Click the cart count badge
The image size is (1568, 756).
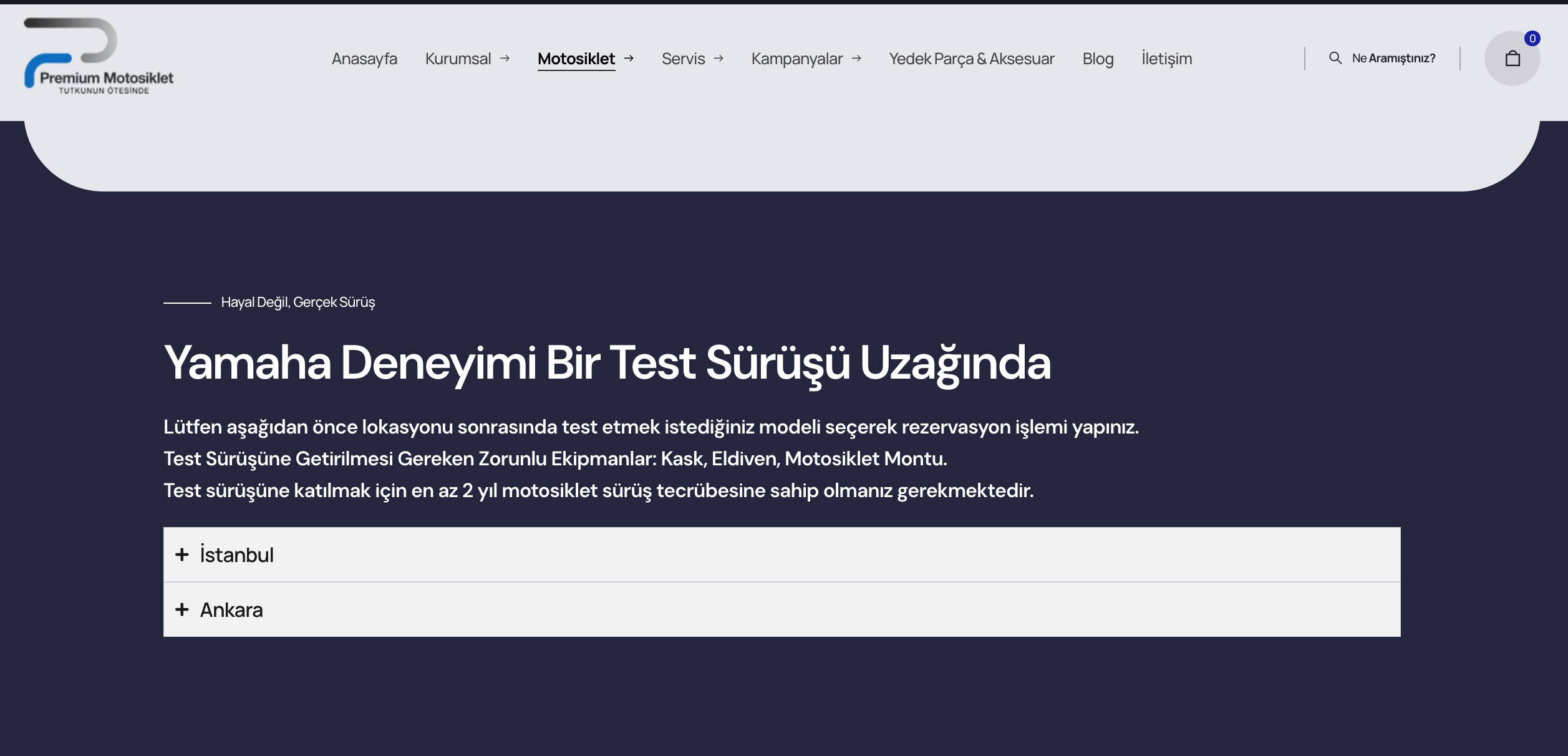click(1532, 39)
